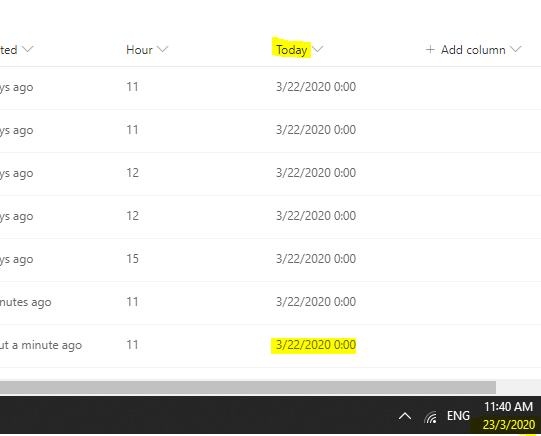Select the Today column header label
The image size is (541, 436).
click(x=292, y=50)
